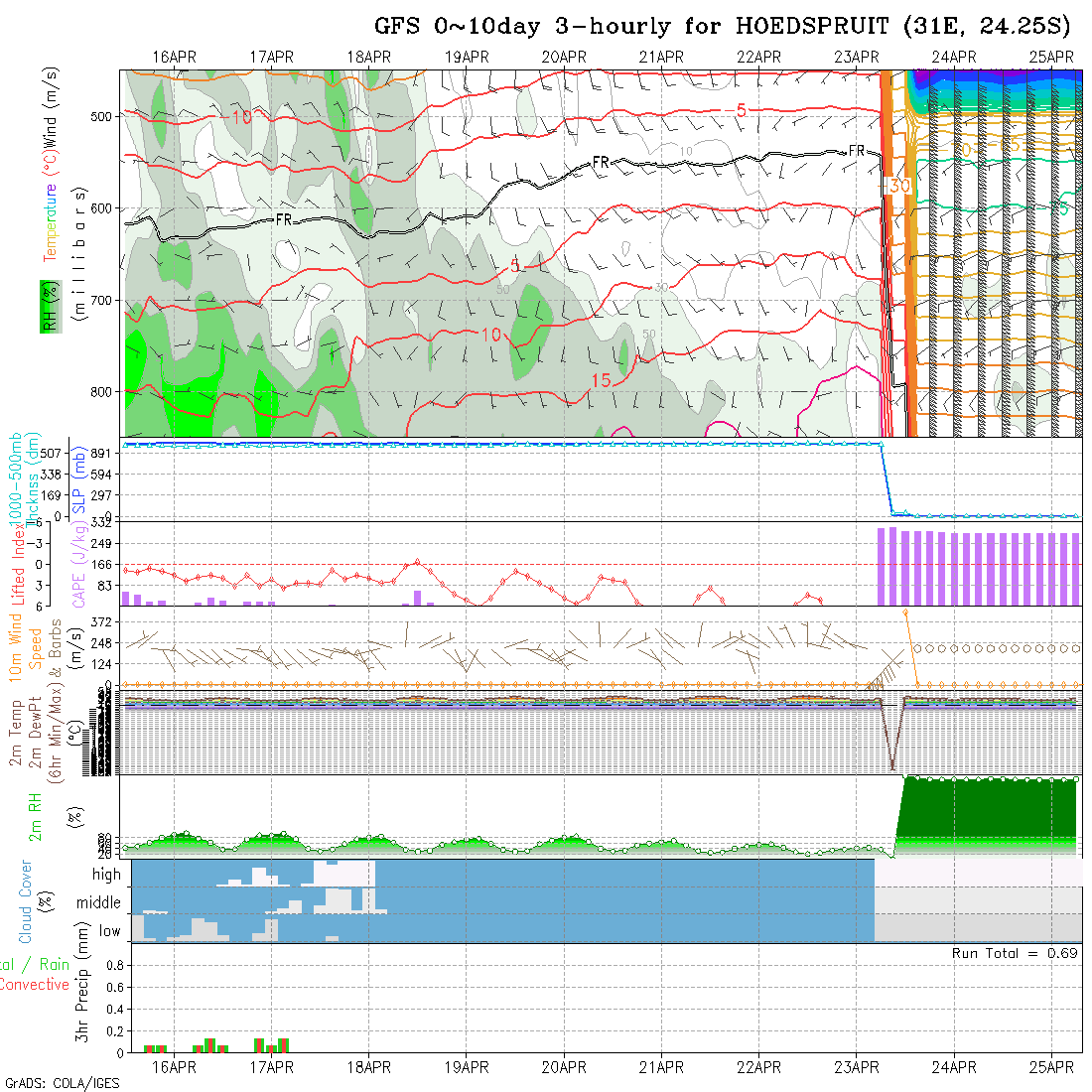The height and width of the screenshot is (1092, 1092).
Task: Click the red Convective legend label
Action: 35,985
